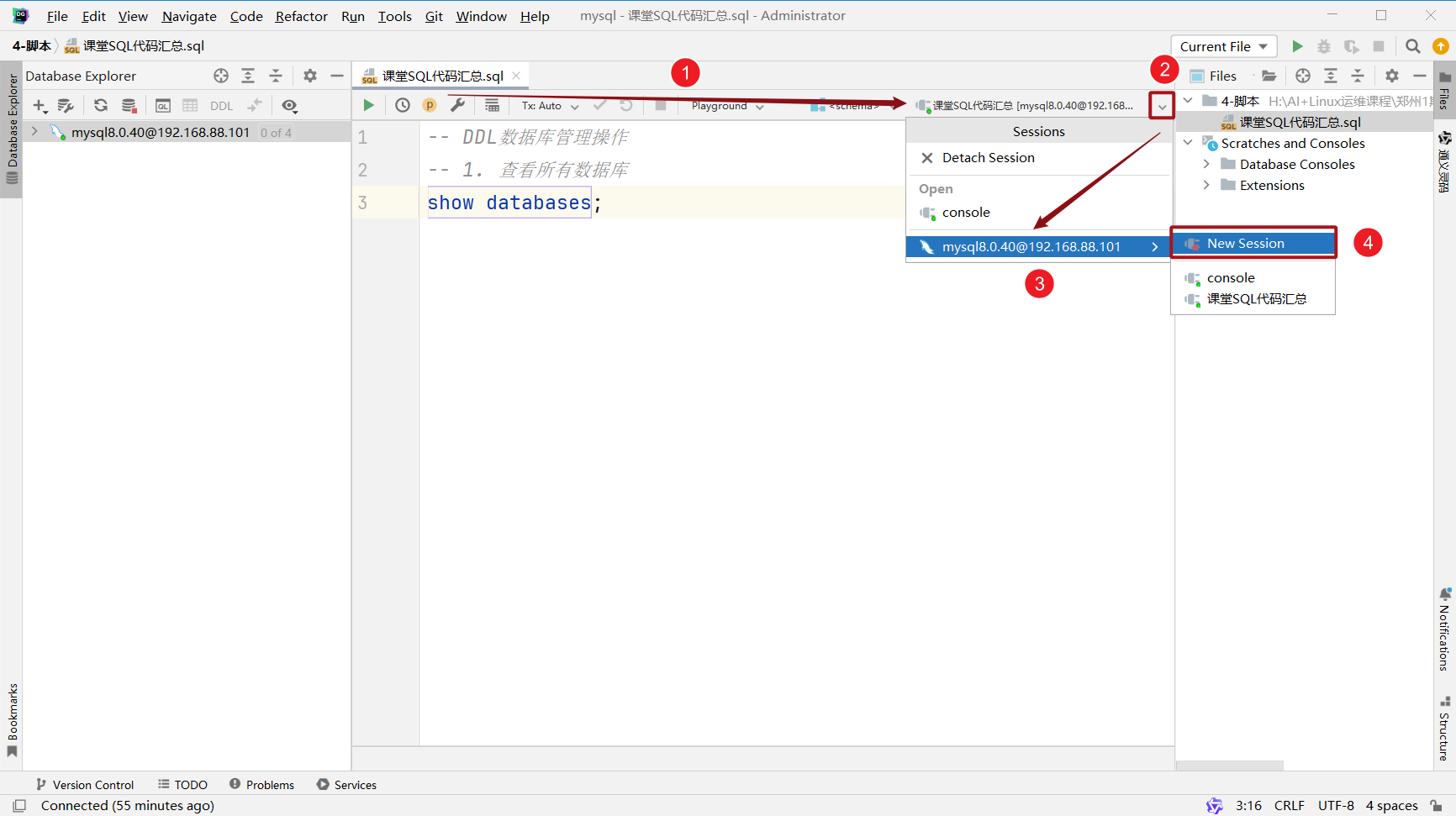Open the Tx: Auto transaction mode dropdown
The image size is (1456, 816).
tap(550, 106)
